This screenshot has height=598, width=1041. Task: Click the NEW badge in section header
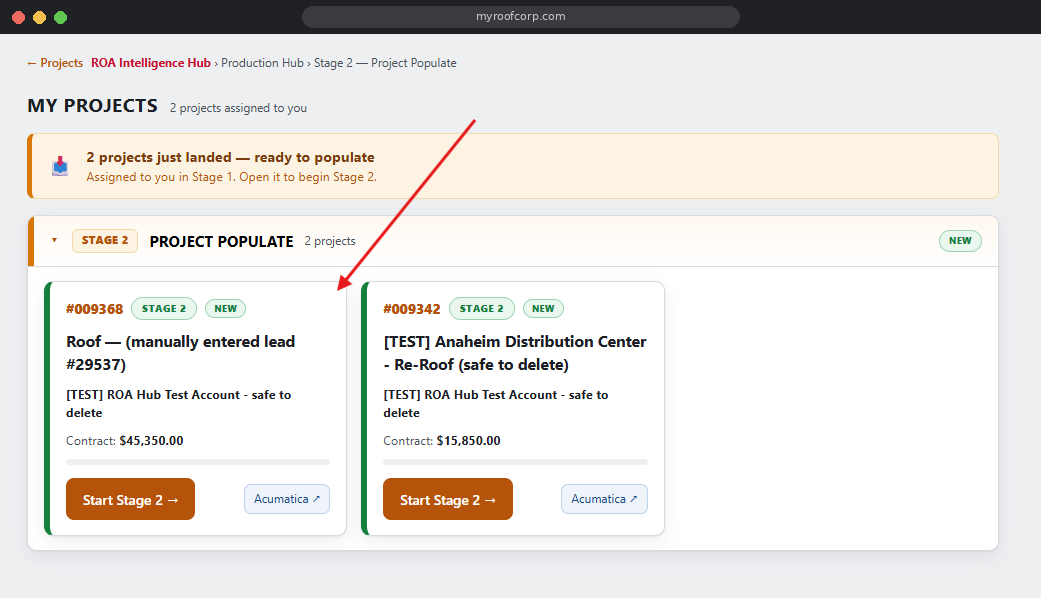coord(960,241)
